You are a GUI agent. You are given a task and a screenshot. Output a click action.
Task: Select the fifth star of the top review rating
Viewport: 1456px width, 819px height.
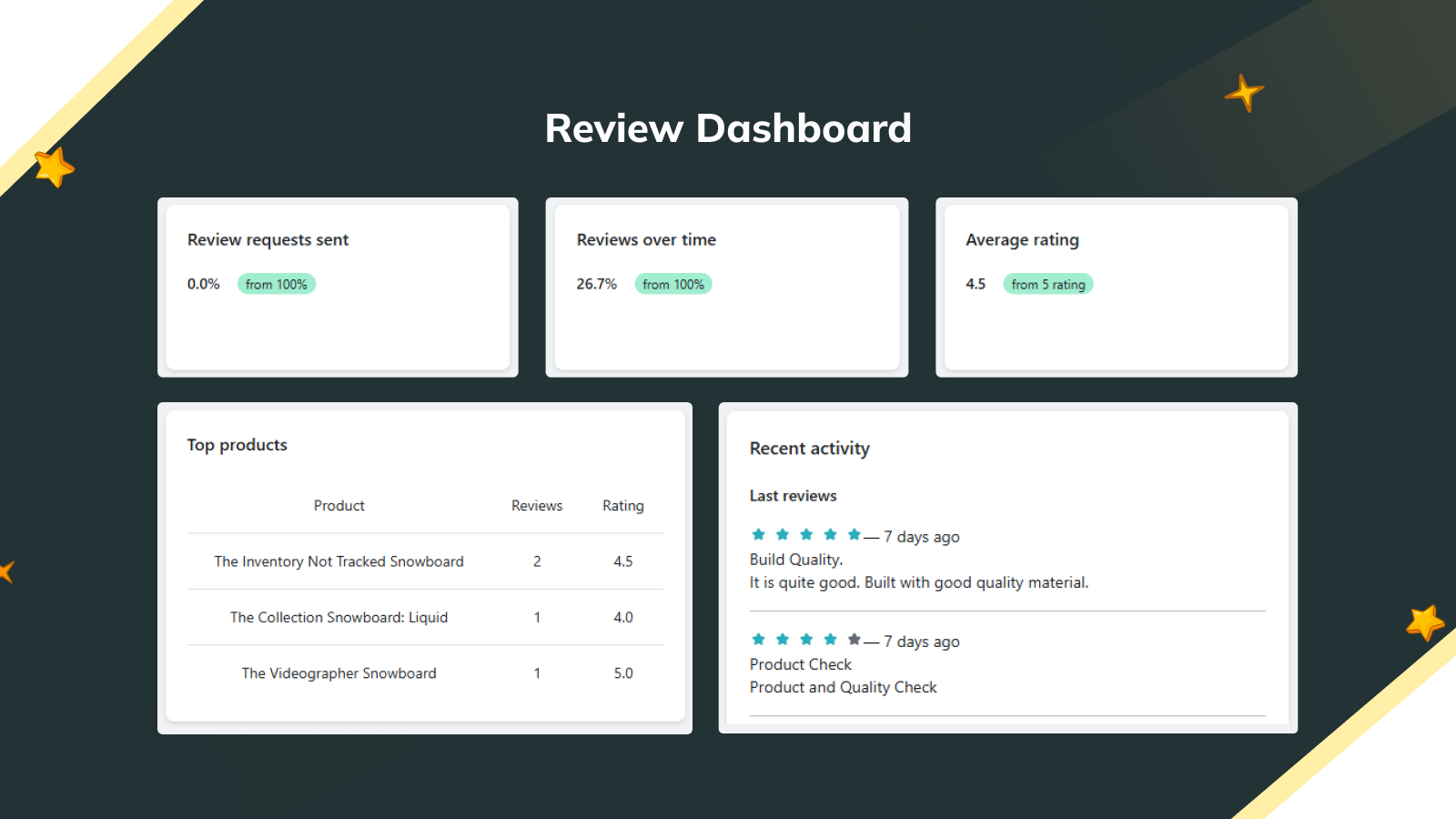pyautogui.click(x=854, y=534)
